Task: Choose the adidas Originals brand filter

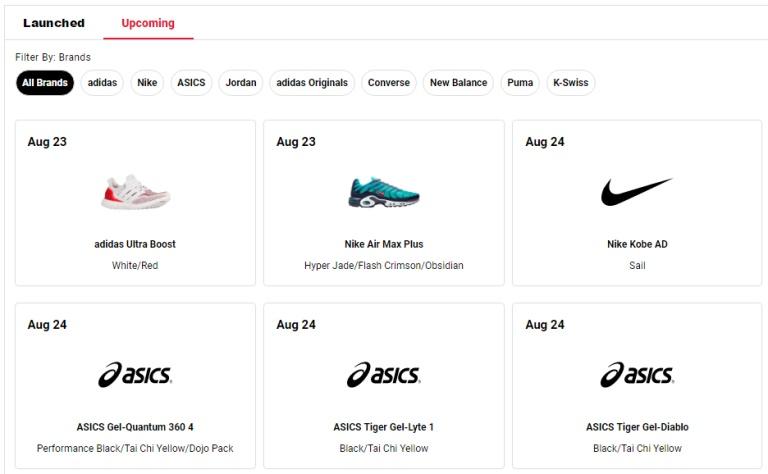Action: [312, 83]
